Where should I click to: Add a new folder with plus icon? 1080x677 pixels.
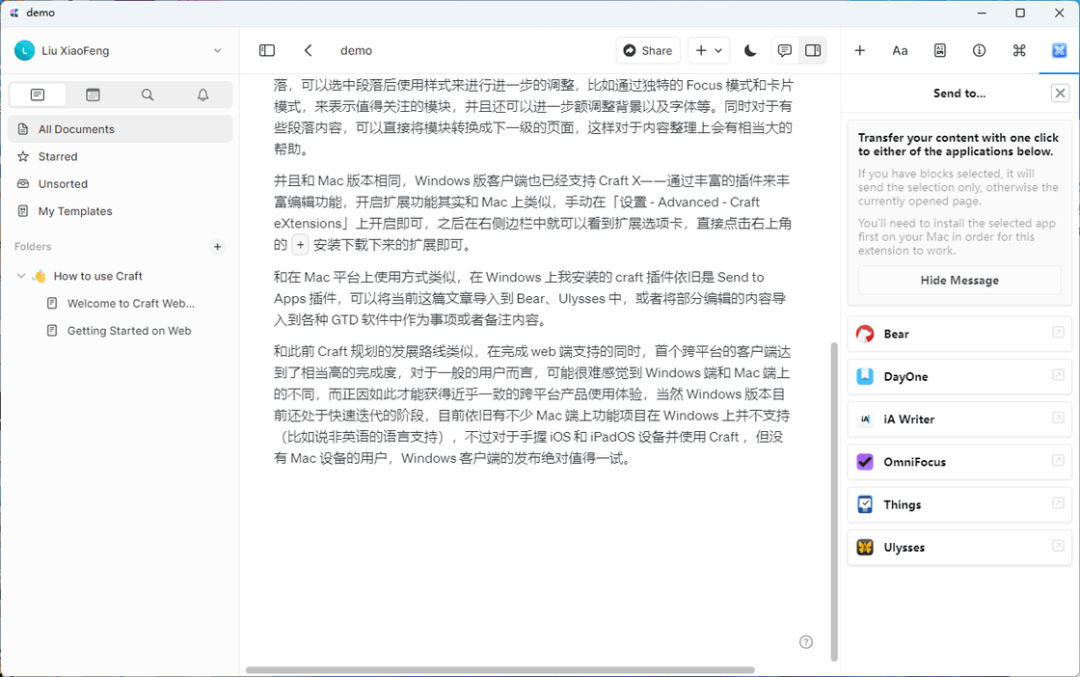(x=218, y=247)
